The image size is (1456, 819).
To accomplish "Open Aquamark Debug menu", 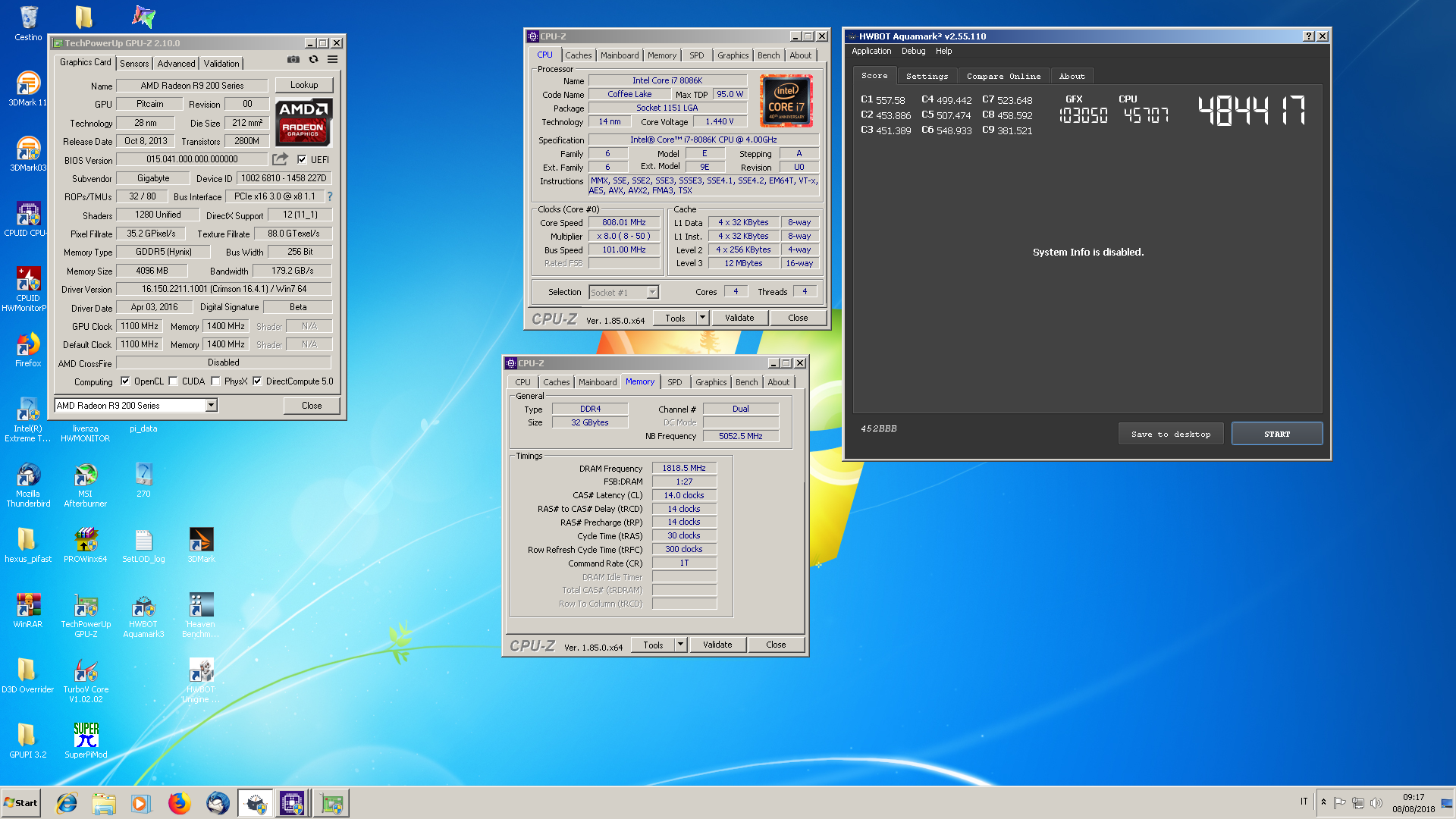I will pos(913,51).
